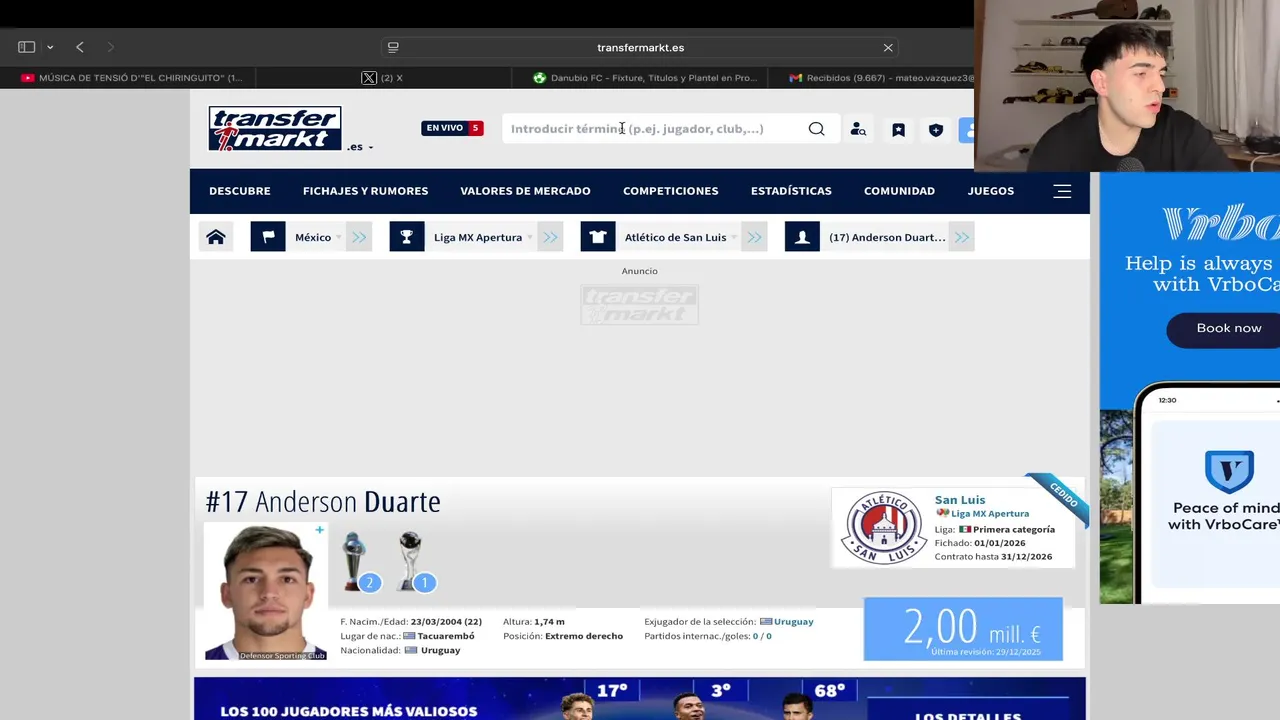This screenshot has width=1280, height=720.
Task: Expand the Liga MX Apertura breadcrumb dropdown
Action: (x=529, y=238)
